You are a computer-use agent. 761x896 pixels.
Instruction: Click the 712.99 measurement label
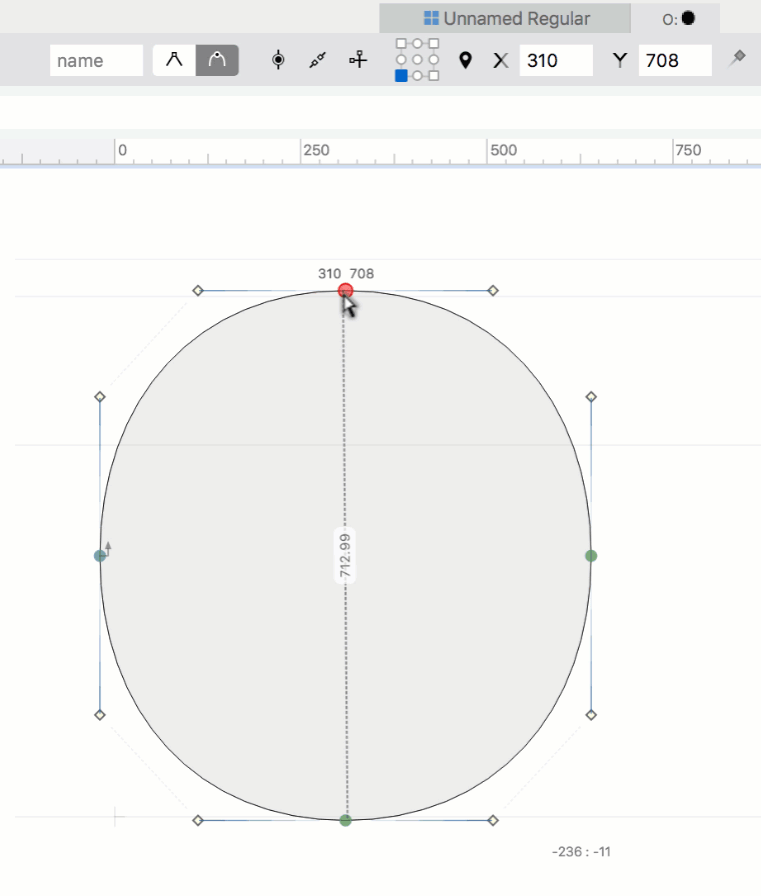(x=345, y=555)
